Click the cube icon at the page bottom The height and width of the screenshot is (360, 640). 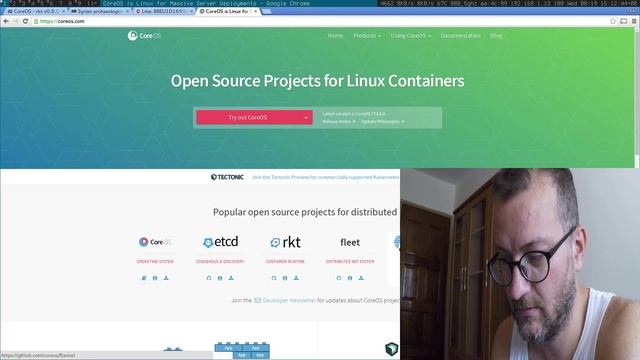click(391, 349)
